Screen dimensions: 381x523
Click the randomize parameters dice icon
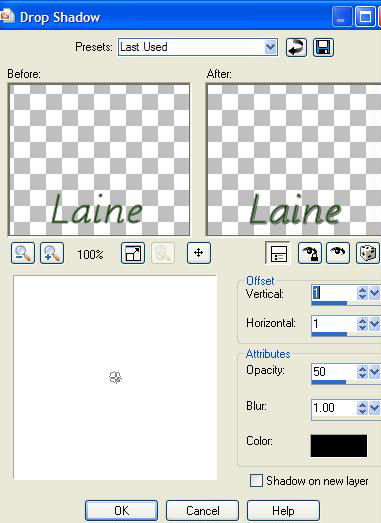(x=368, y=253)
